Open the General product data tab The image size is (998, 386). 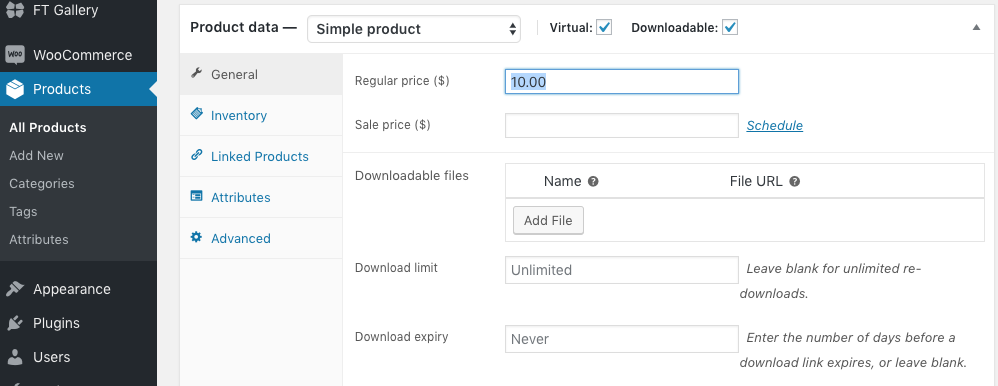(261, 75)
